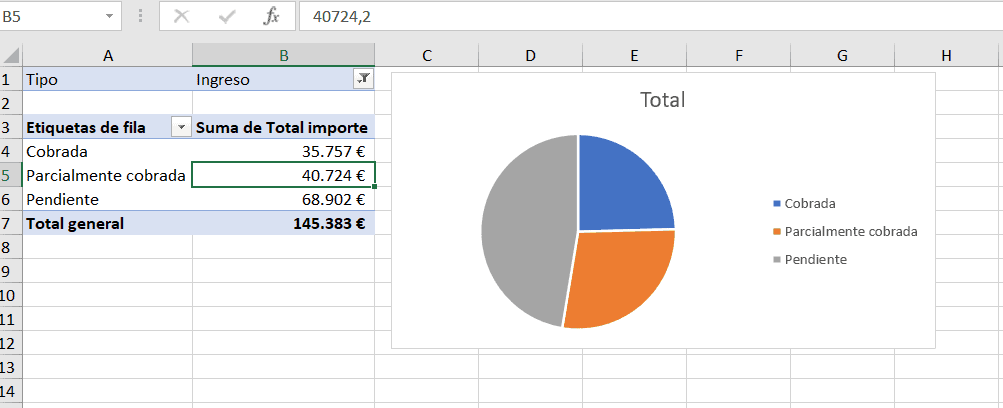This screenshot has height=408, width=1003.
Task: Select column D header
Action: point(530,56)
